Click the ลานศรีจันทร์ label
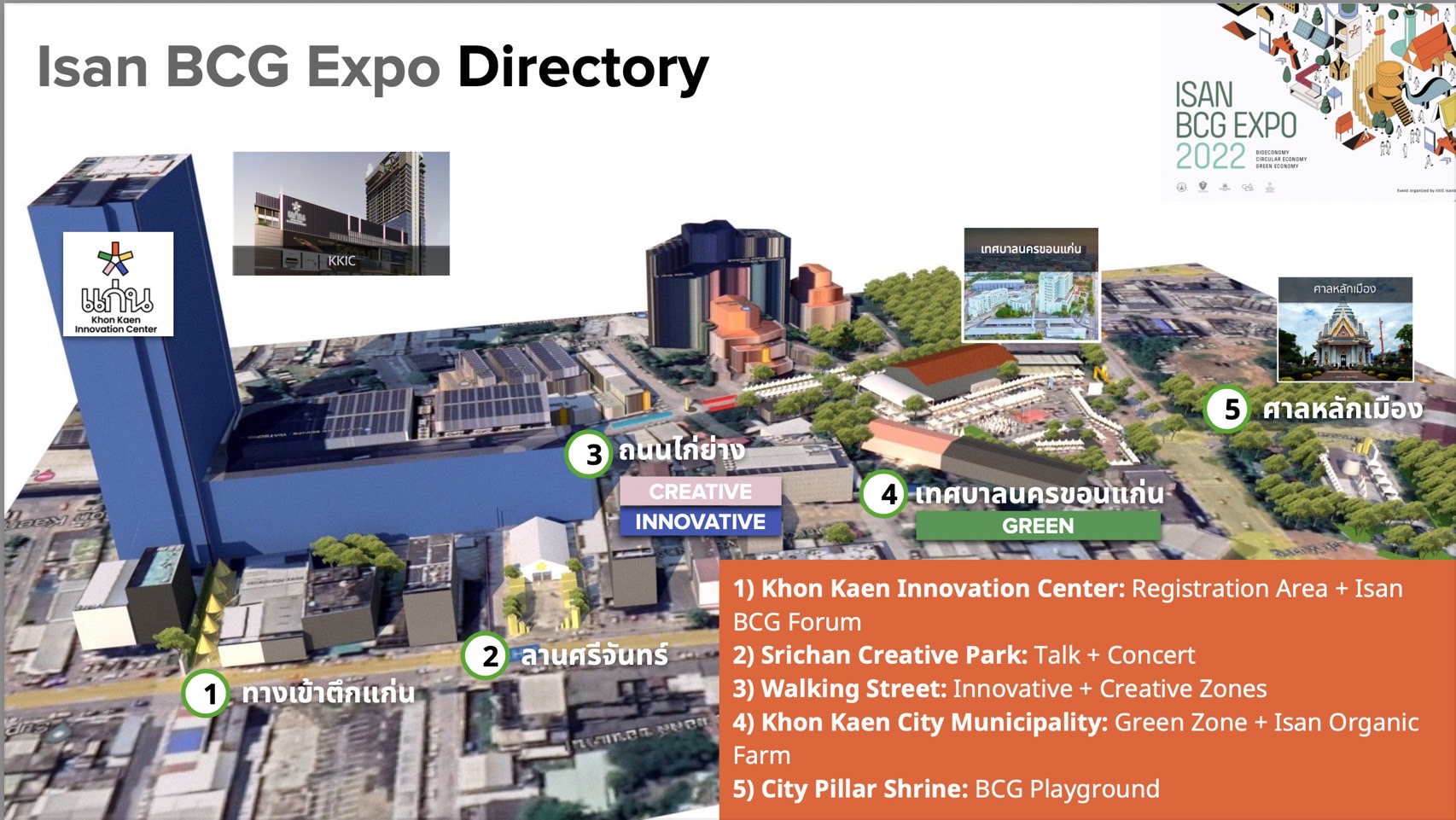Viewport: 1456px width, 820px height. (x=595, y=654)
